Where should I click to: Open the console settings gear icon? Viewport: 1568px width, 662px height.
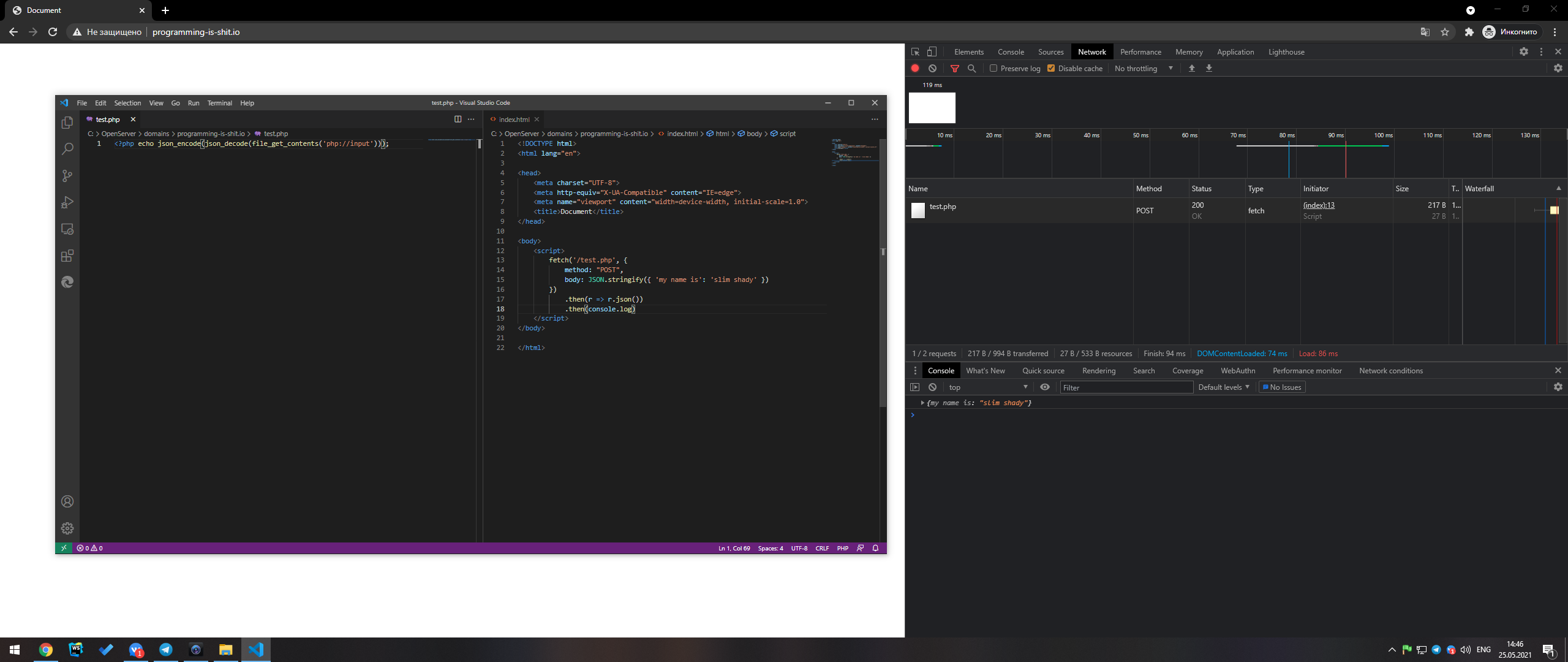click(x=1558, y=387)
